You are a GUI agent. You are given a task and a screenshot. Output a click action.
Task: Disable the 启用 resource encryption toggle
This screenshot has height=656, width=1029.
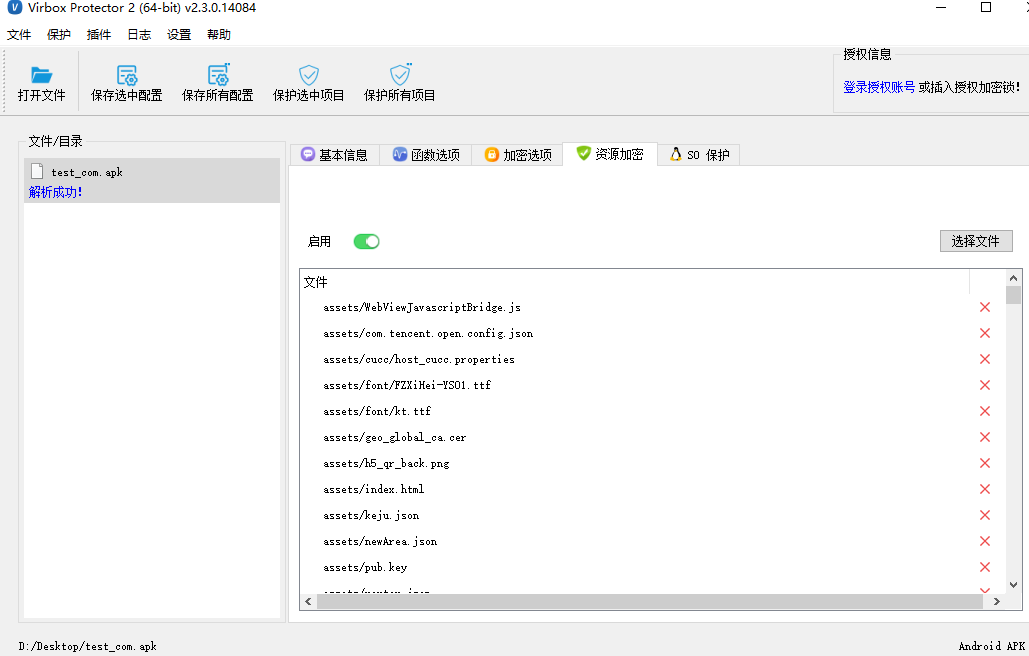366,241
